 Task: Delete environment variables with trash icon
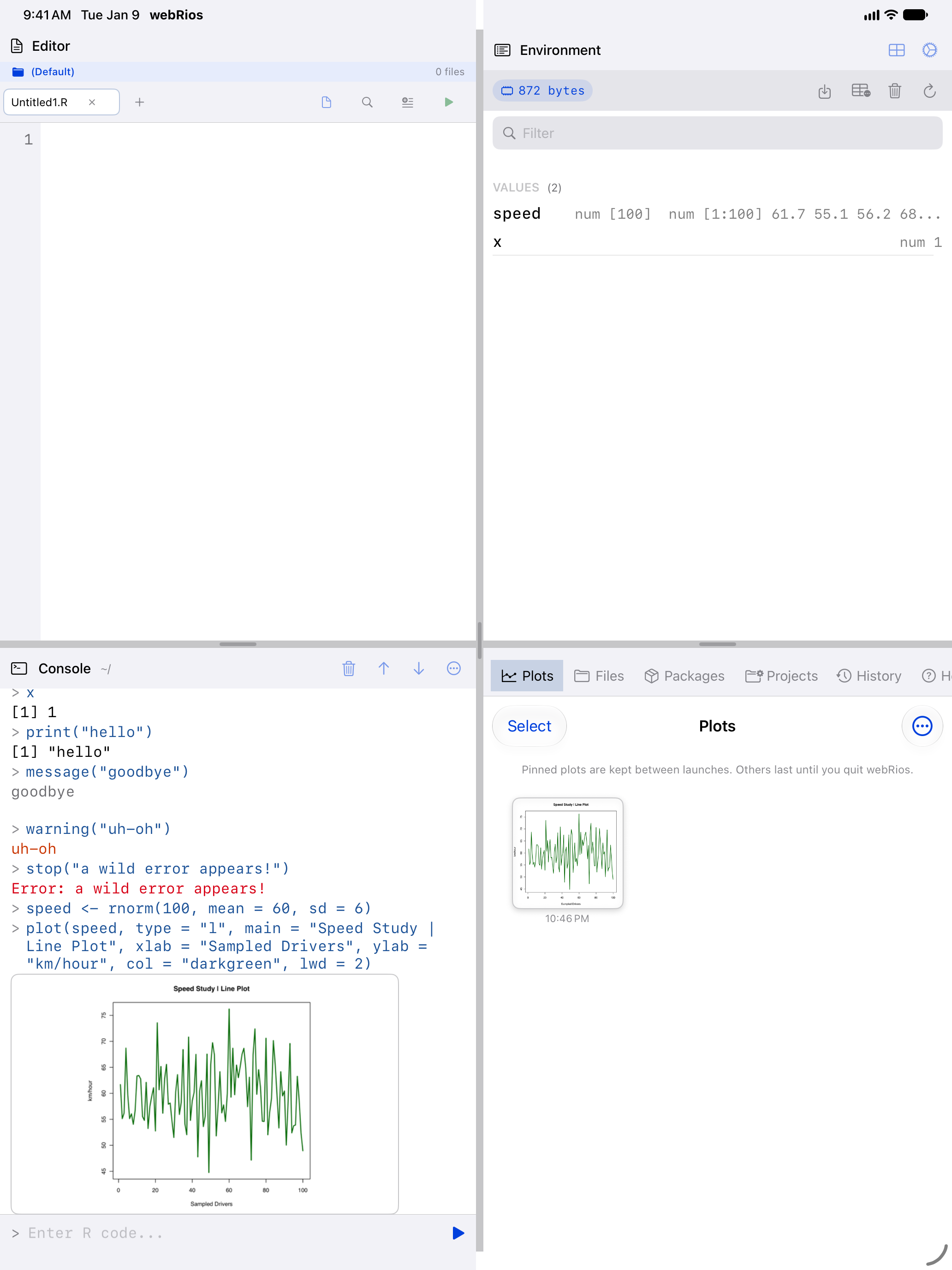[x=895, y=91]
